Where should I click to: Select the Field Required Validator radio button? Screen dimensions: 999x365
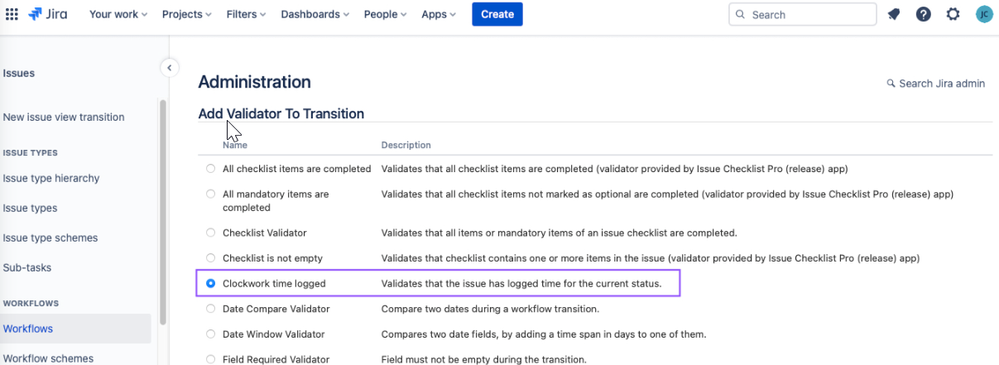[x=211, y=359]
